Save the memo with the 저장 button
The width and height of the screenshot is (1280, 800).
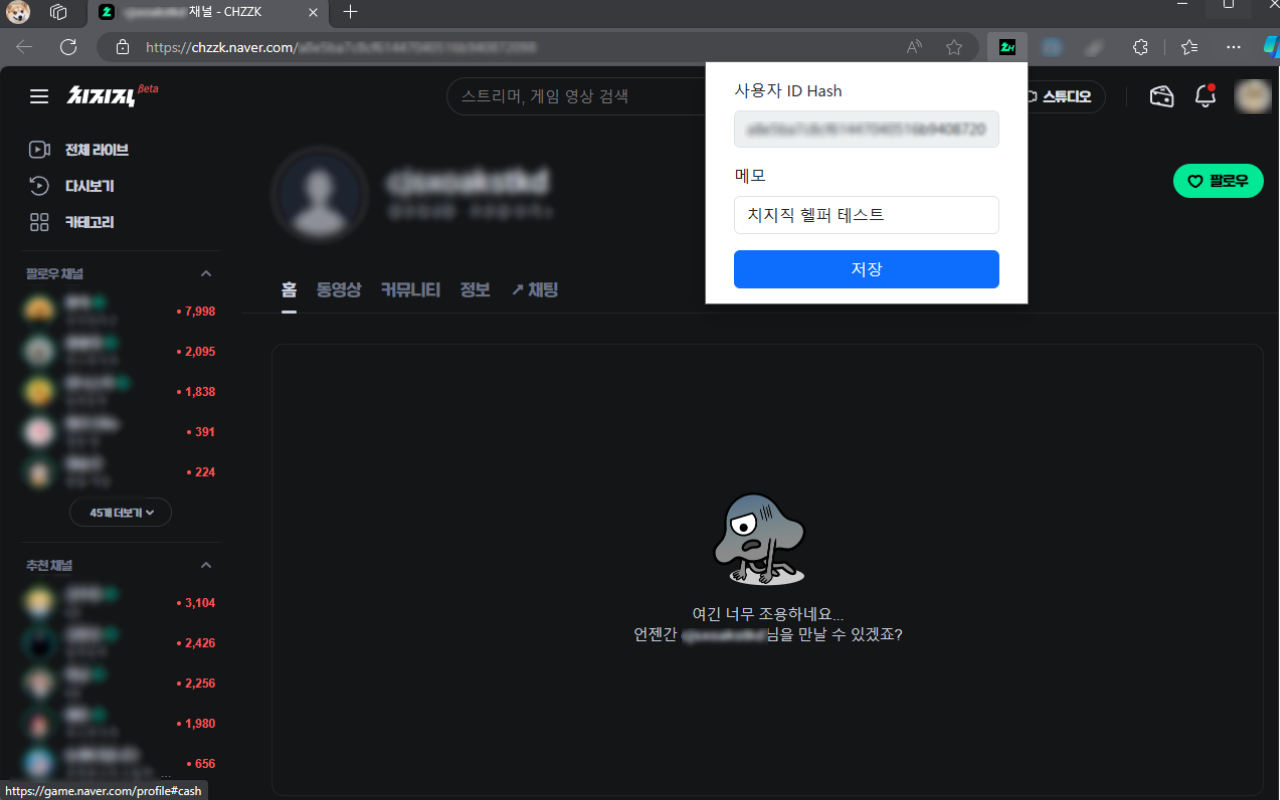coord(866,269)
